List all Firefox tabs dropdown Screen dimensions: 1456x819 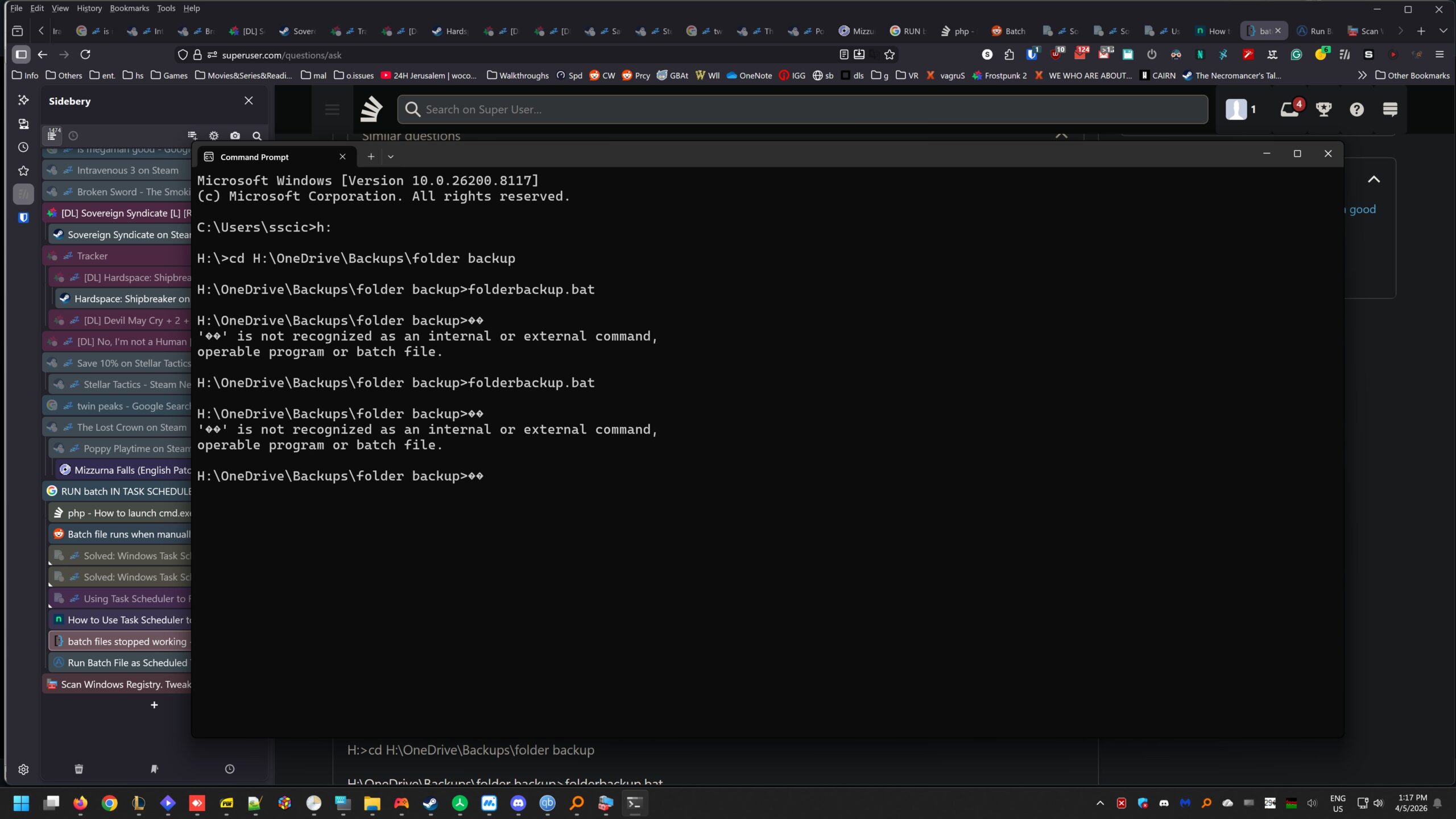tap(1443, 31)
